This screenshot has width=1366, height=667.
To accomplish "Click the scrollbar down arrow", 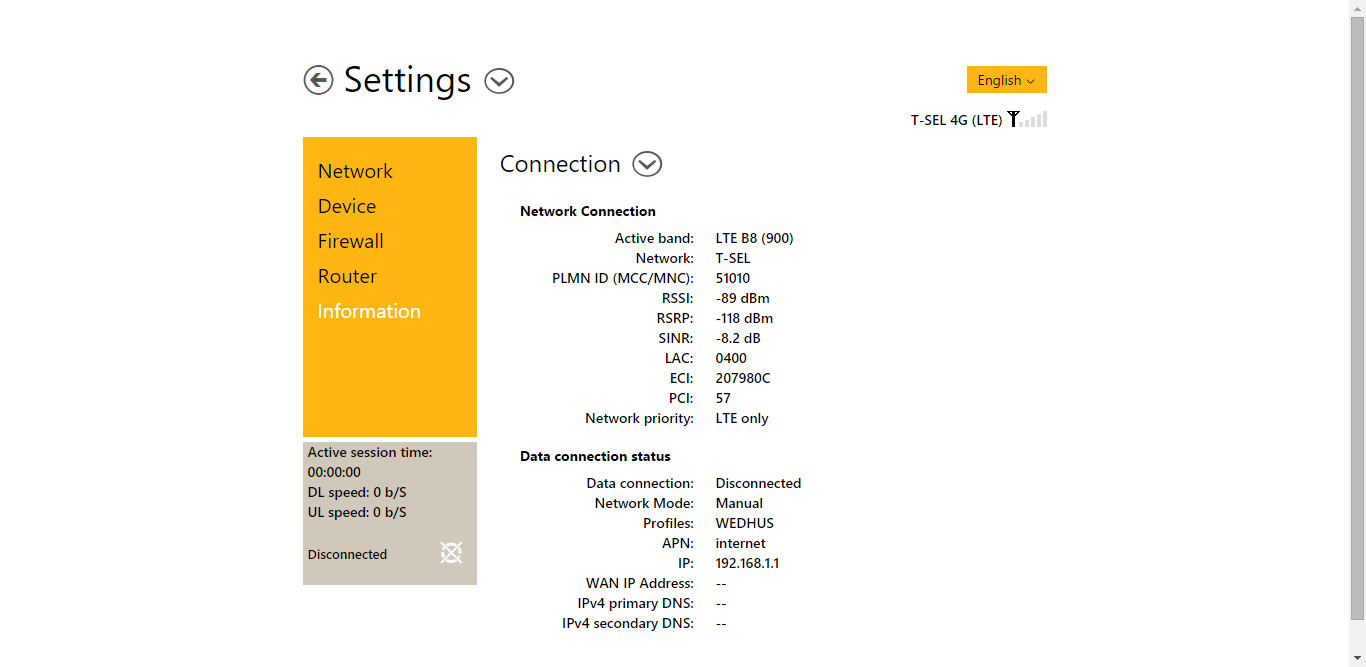I will click(x=1357, y=659).
